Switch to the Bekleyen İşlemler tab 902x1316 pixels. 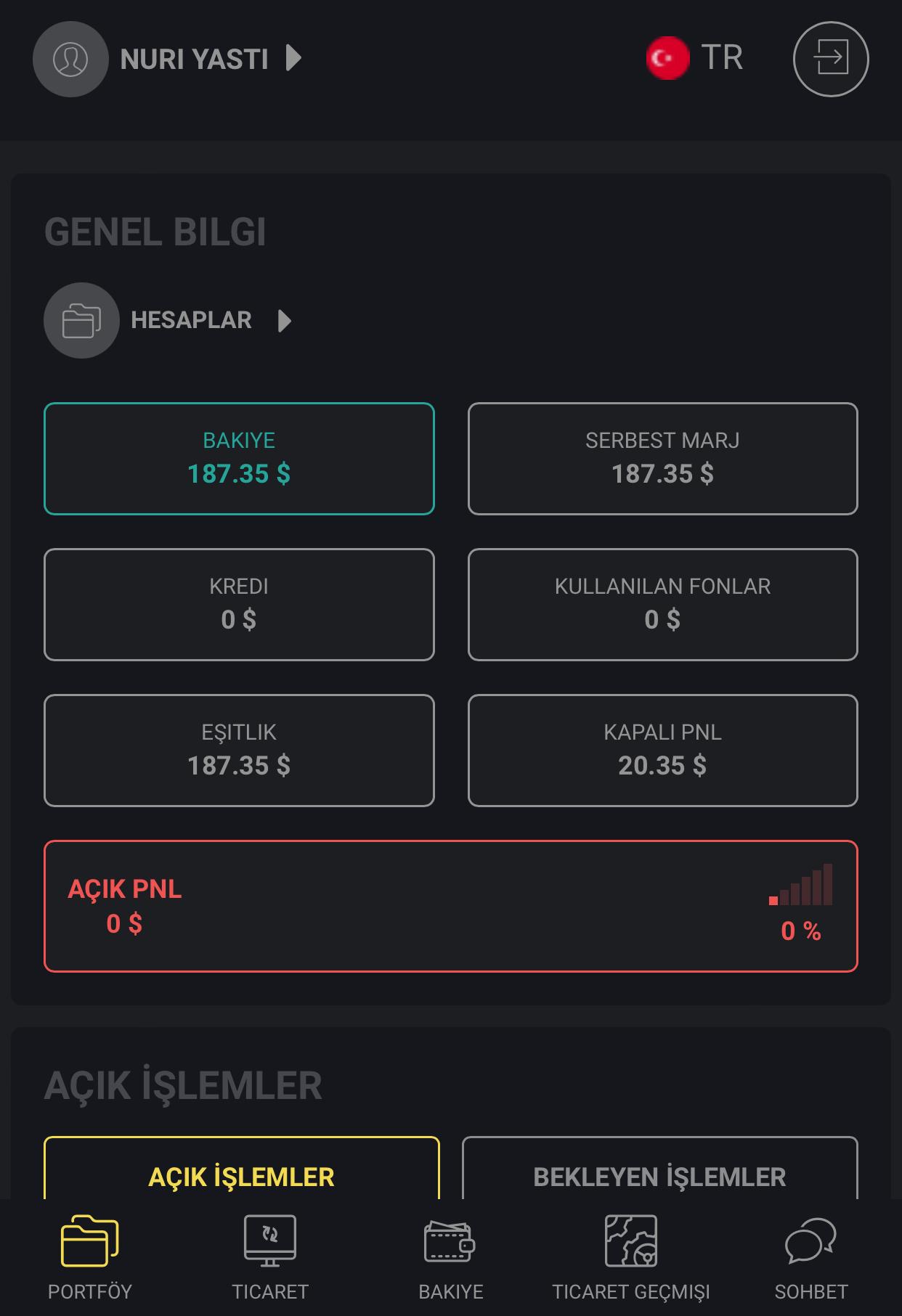pos(659,1176)
